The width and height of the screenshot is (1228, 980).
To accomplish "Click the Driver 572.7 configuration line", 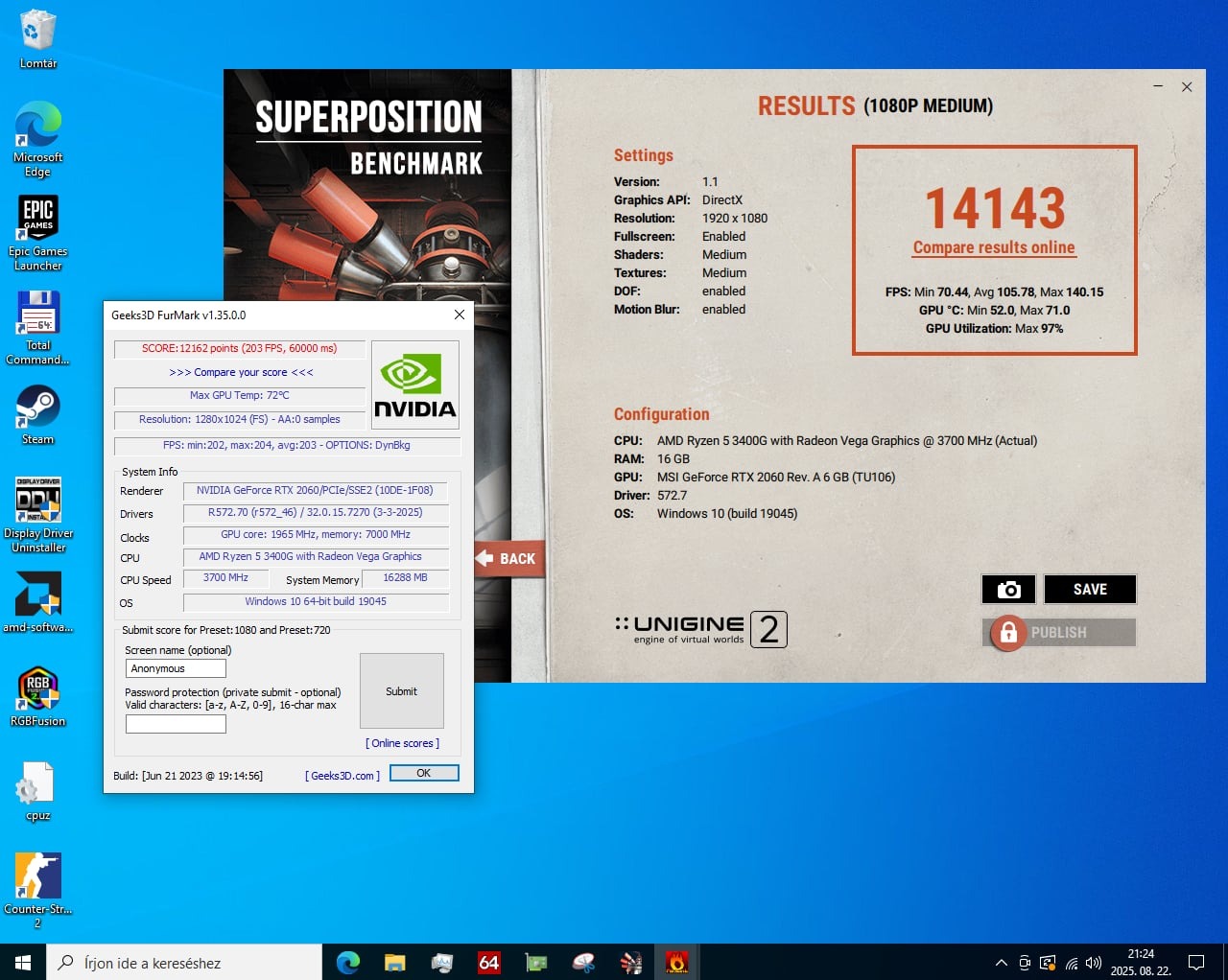I will [650, 495].
